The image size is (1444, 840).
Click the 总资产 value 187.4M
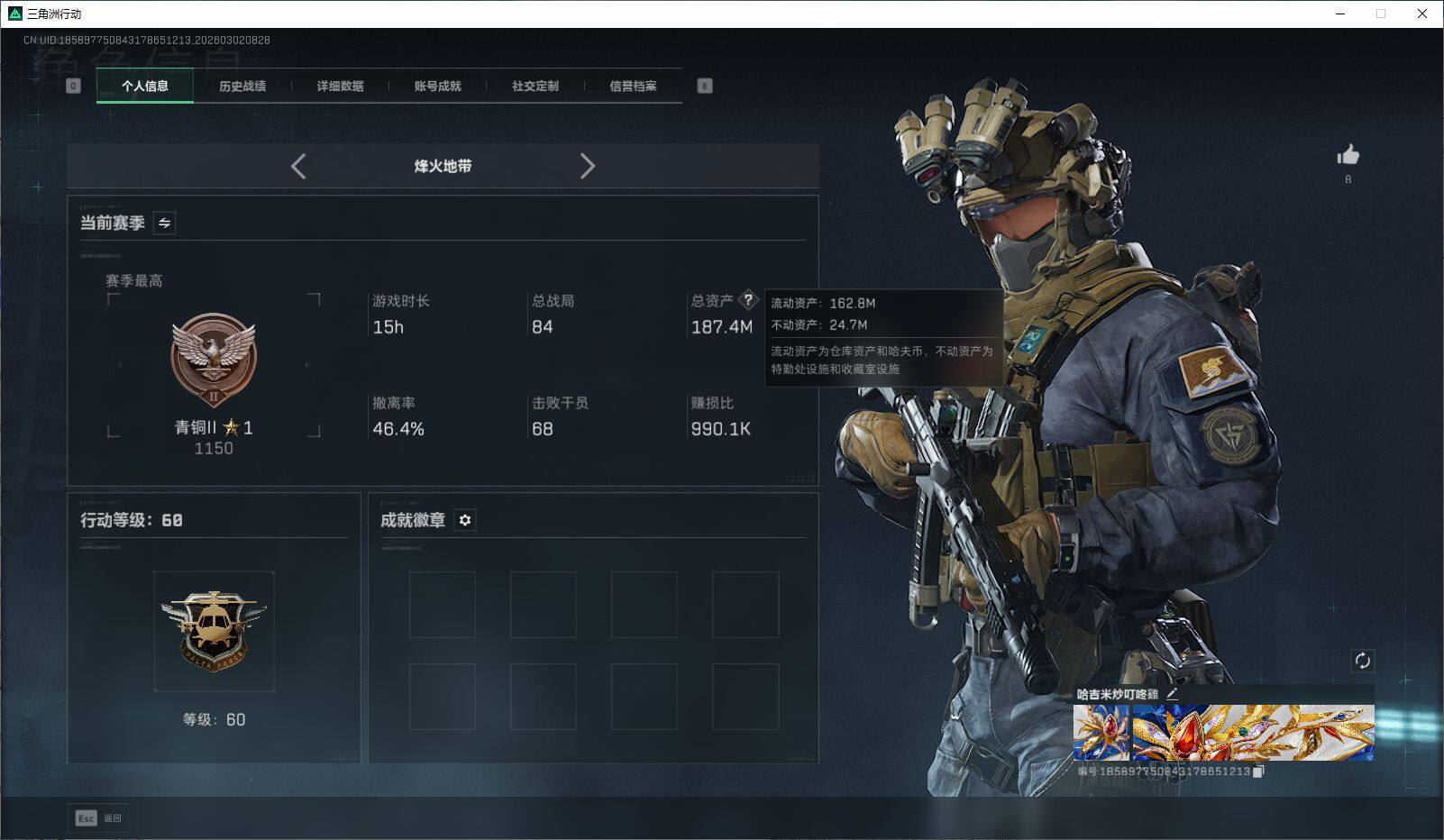coord(721,327)
